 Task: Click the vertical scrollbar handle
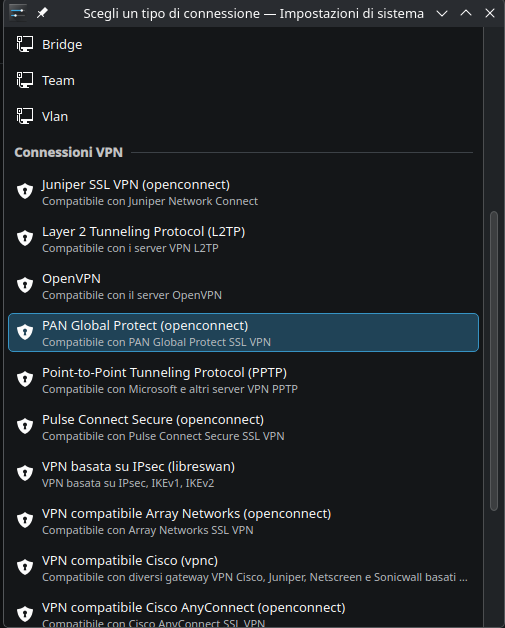pos(494,361)
